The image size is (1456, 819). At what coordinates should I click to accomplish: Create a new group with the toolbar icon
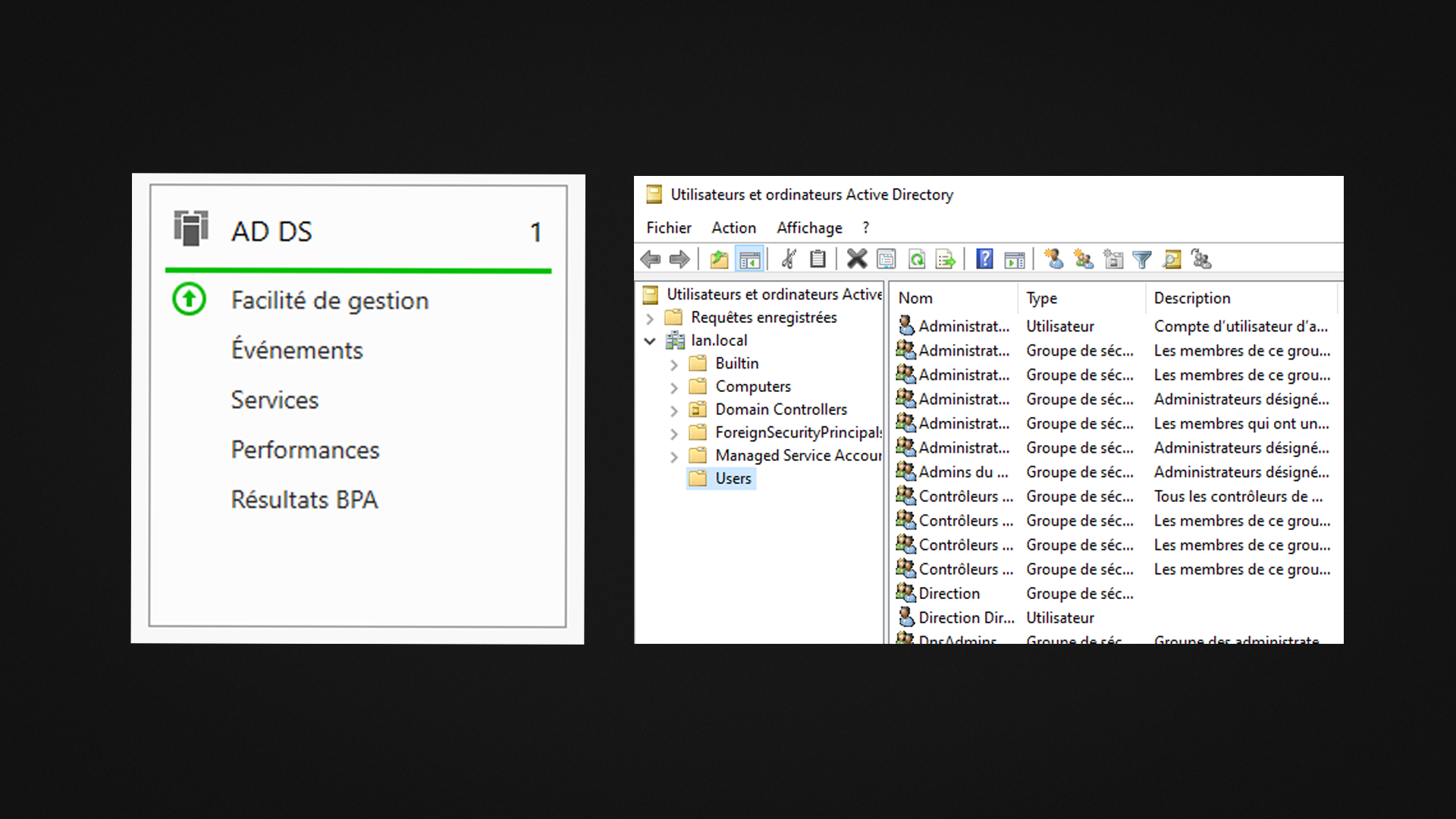coord(1083,259)
